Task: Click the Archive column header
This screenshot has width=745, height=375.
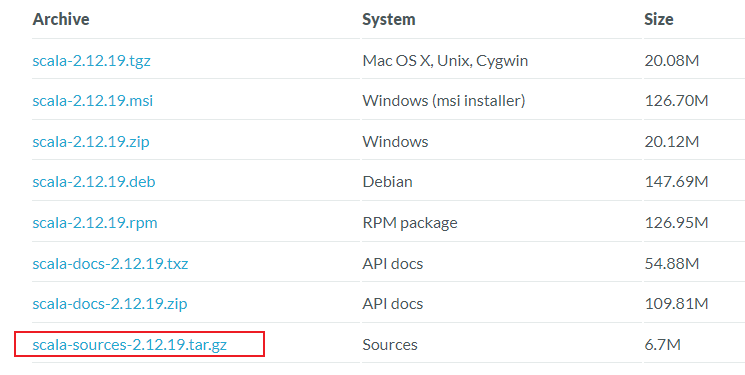Action: pos(61,19)
